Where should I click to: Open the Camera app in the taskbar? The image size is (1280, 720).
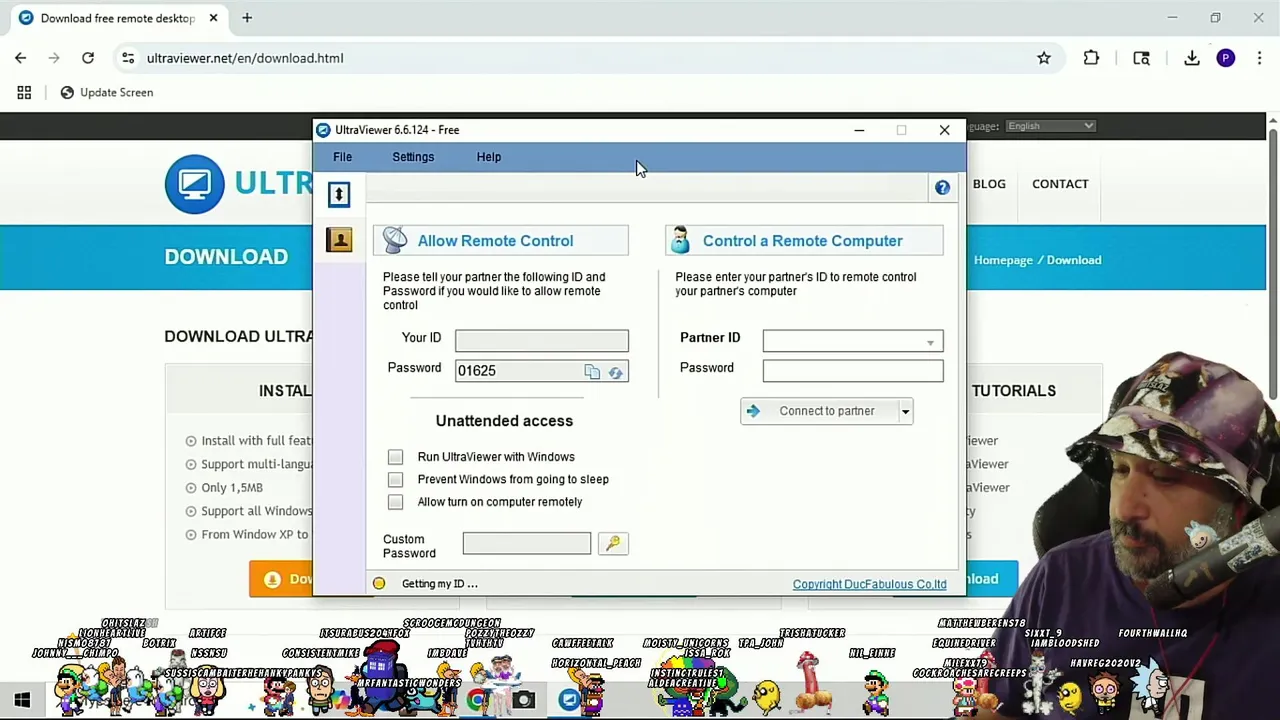click(x=523, y=700)
